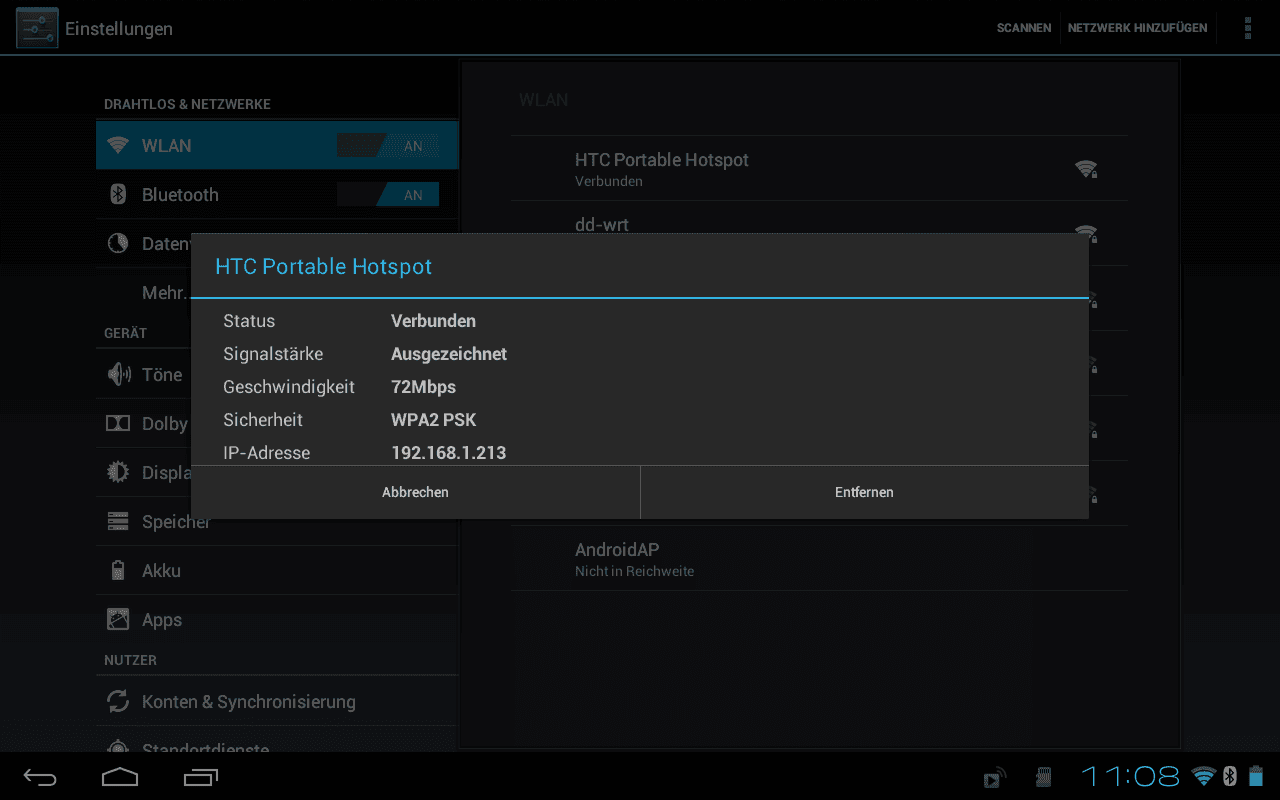Open the Apps settings entry
Image resolution: width=1280 pixels, height=800 pixels.
(x=277, y=620)
